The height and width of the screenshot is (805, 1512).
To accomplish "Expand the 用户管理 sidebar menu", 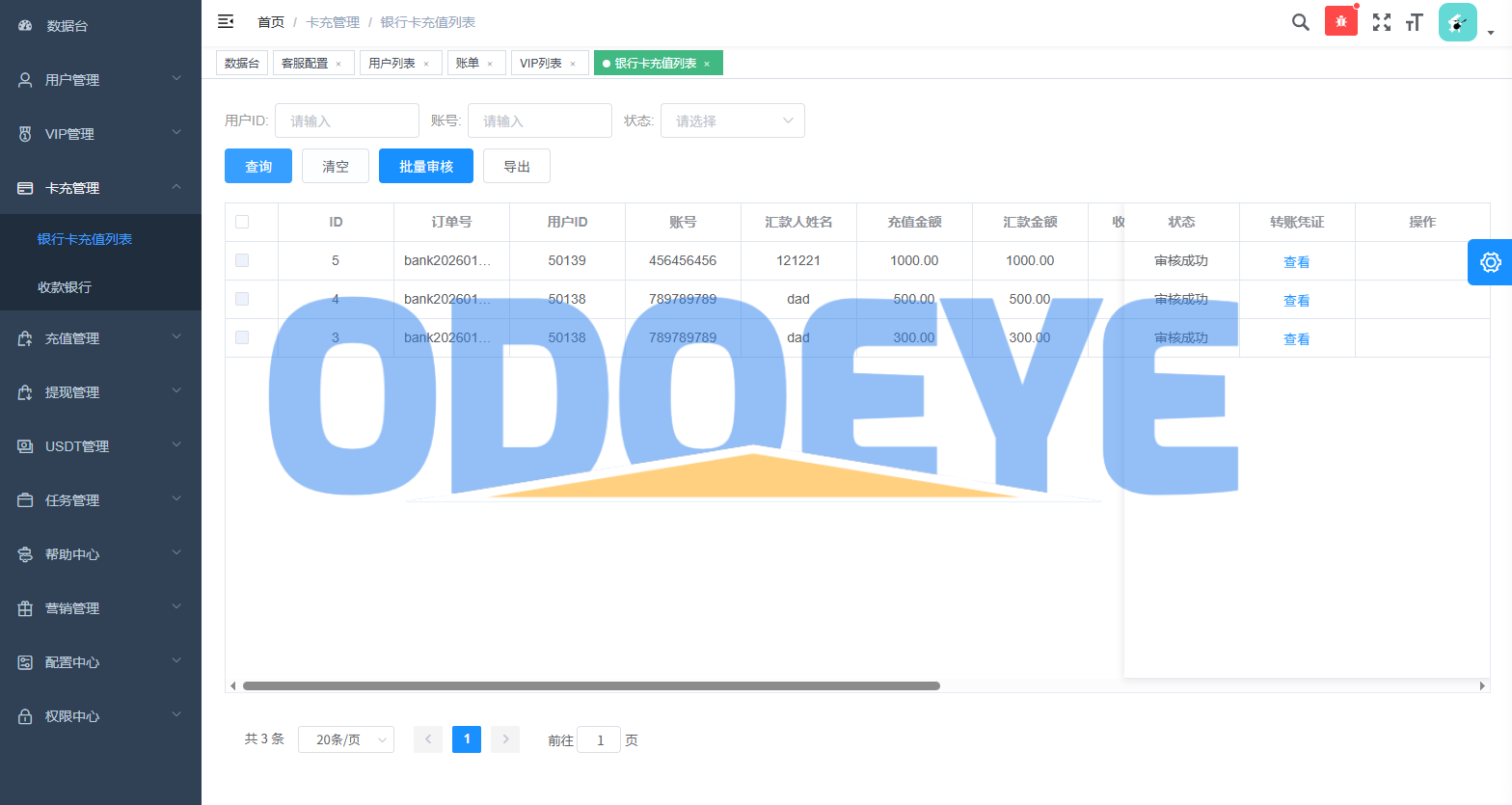I will 100,80.
